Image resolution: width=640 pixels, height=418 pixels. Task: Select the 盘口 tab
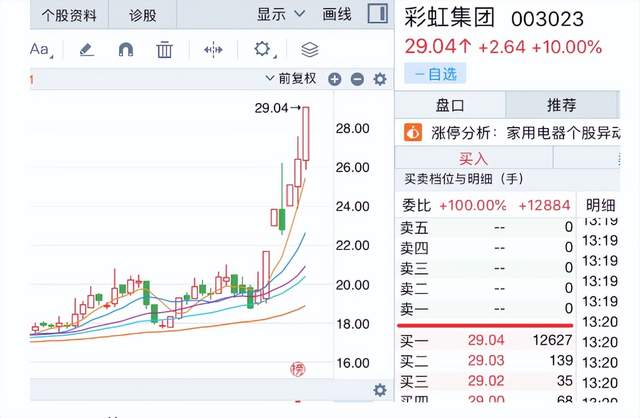point(450,104)
